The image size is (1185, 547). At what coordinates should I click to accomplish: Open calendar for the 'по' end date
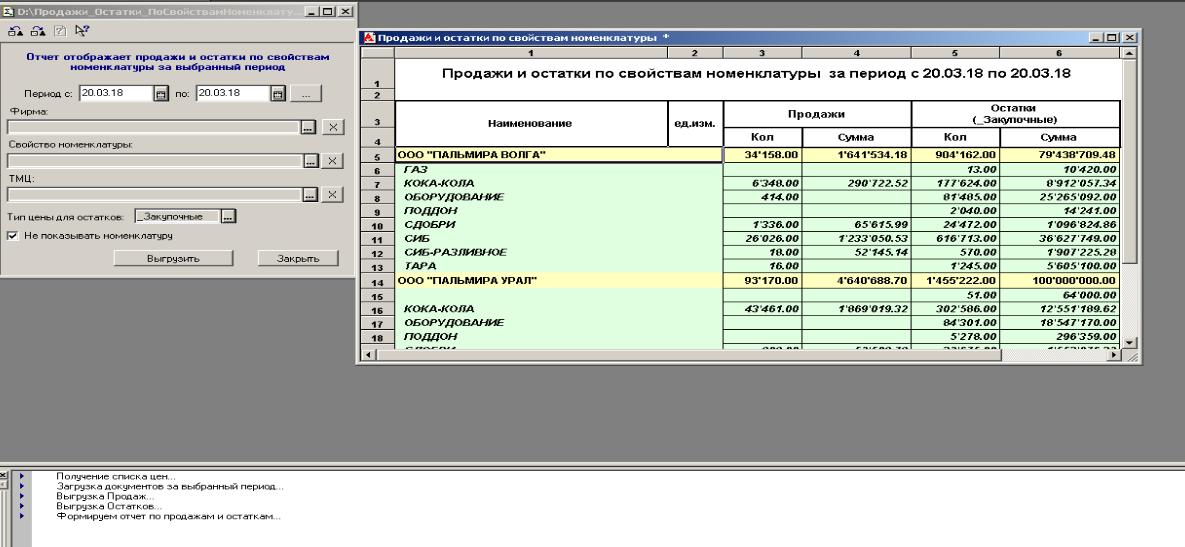point(277,94)
